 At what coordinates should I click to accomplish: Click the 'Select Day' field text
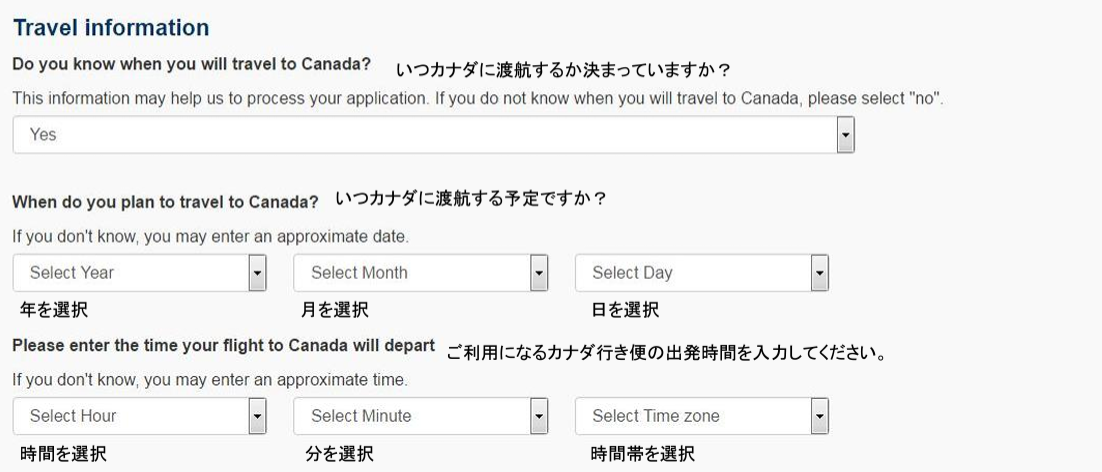pos(632,272)
